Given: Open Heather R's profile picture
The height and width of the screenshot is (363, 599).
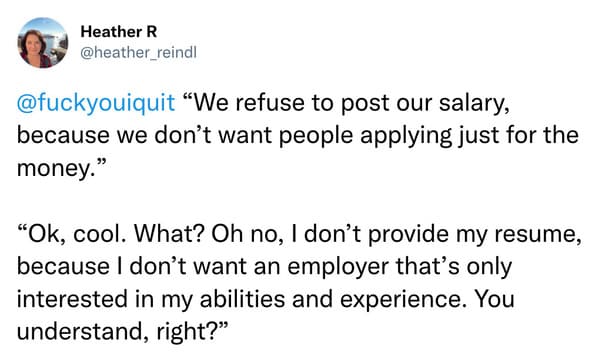Looking at the screenshot, I should pos(43,43).
